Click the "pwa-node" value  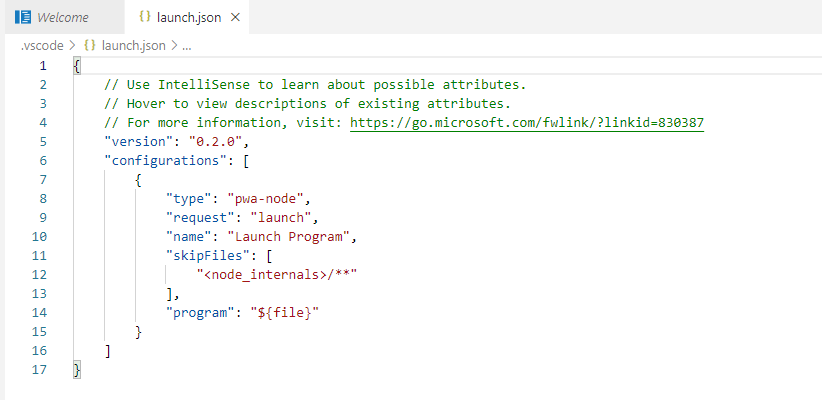pos(265,199)
